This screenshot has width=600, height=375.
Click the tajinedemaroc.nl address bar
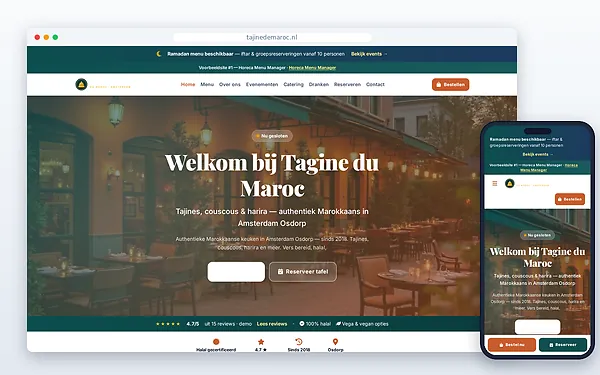[272, 37]
